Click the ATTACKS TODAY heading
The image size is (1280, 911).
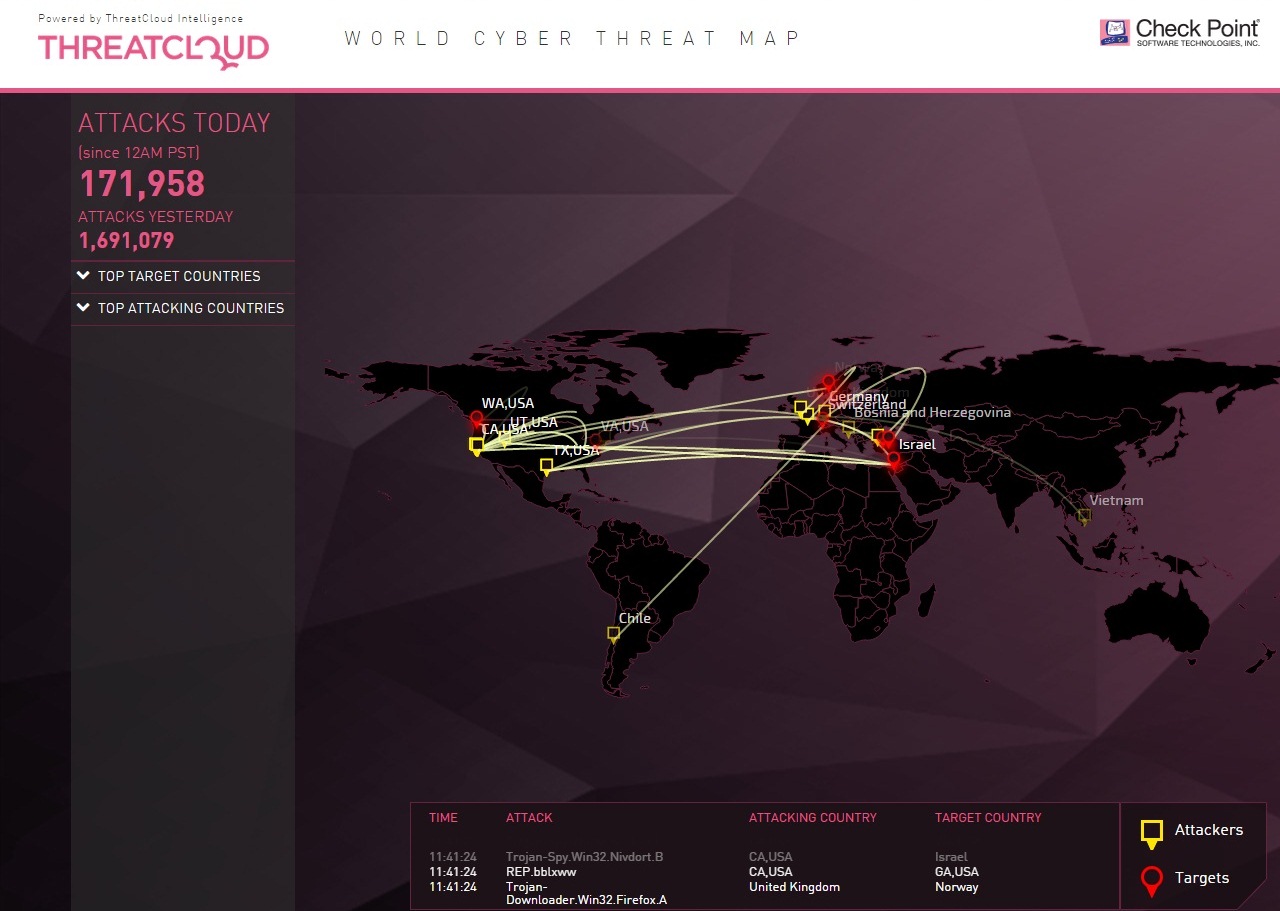pyautogui.click(x=175, y=123)
